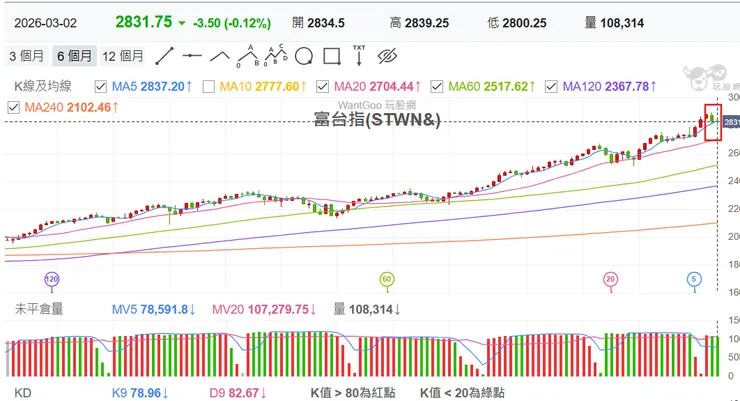Click the current price tag on axis

(732, 122)
